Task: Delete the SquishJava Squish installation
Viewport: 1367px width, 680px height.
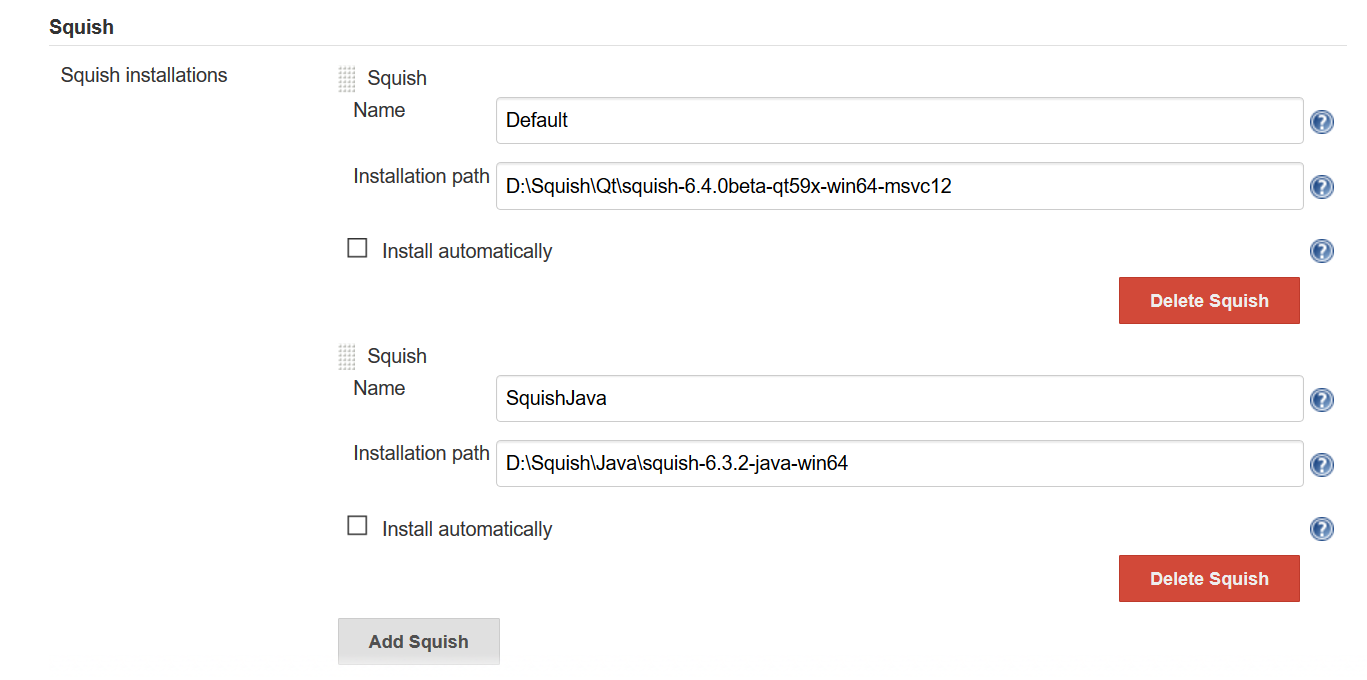Action: 1208,579
